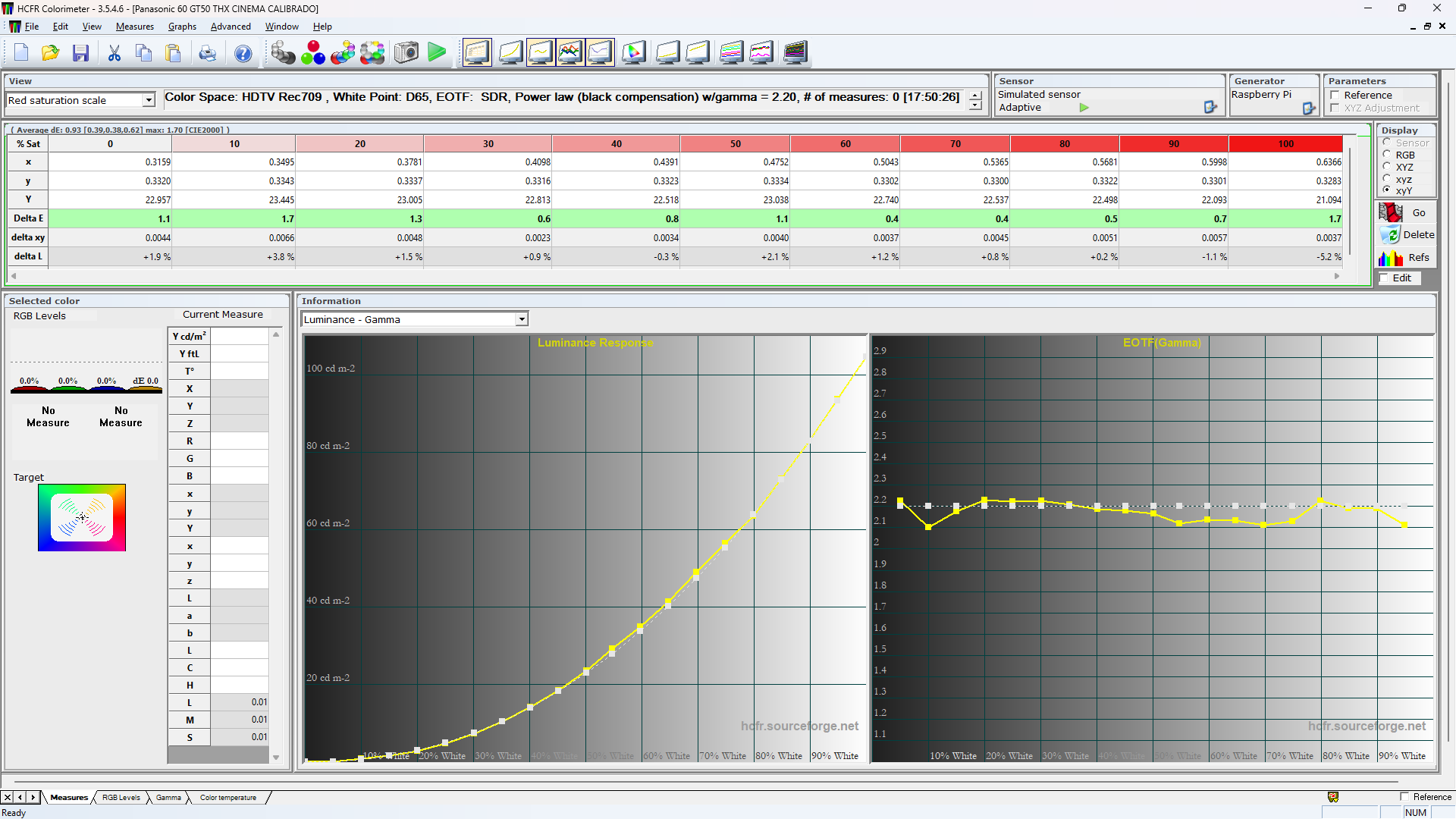
Task: Paste with the clipboard icon
Action: 174,52
